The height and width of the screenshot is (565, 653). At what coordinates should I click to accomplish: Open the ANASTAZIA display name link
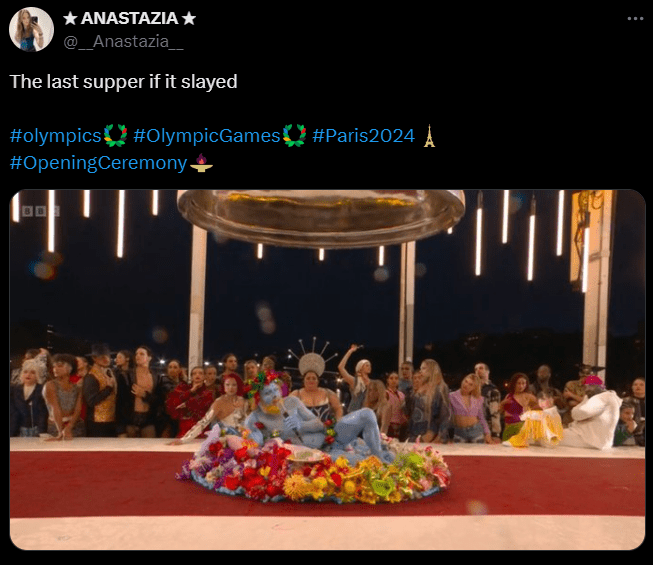click(130, 18)
